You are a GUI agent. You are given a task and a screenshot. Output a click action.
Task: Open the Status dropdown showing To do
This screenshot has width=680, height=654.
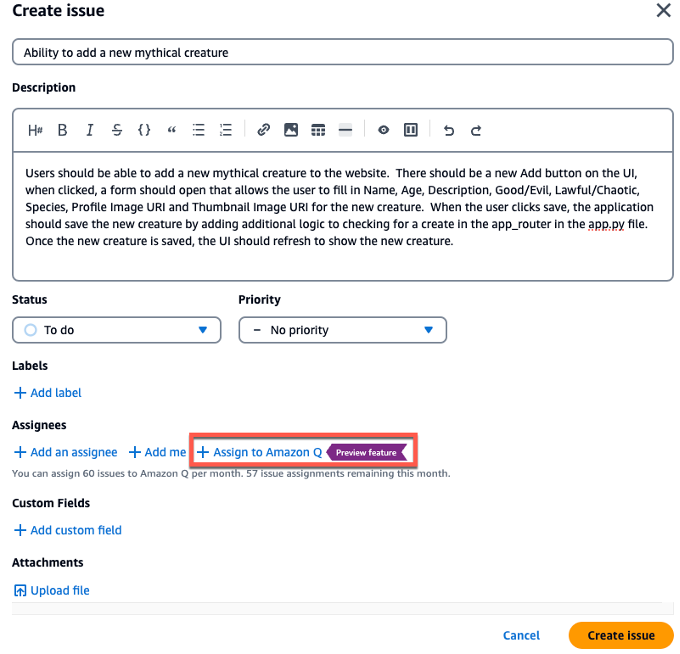(x=117, y=330)
